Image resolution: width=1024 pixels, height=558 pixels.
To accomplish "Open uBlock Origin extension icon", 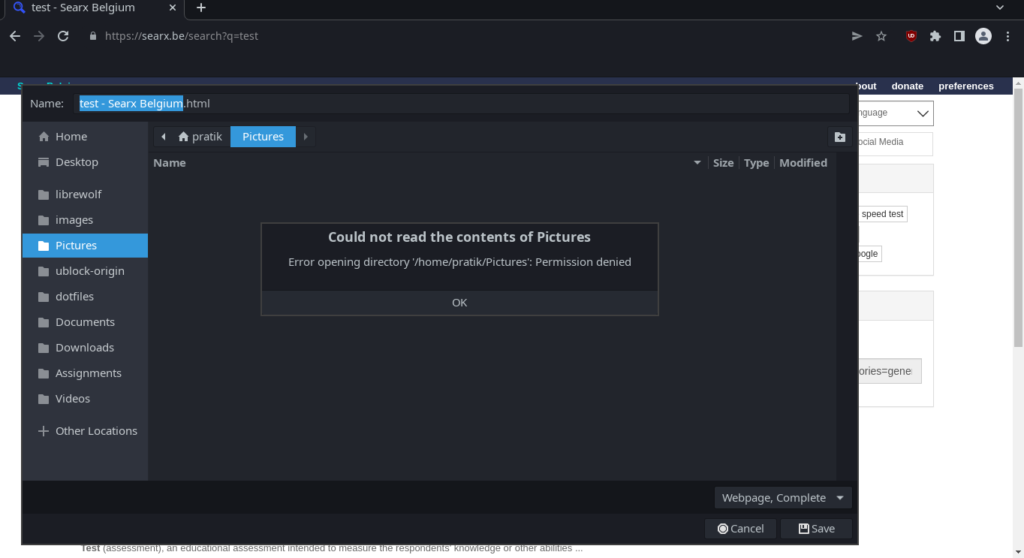I will 911,36.
